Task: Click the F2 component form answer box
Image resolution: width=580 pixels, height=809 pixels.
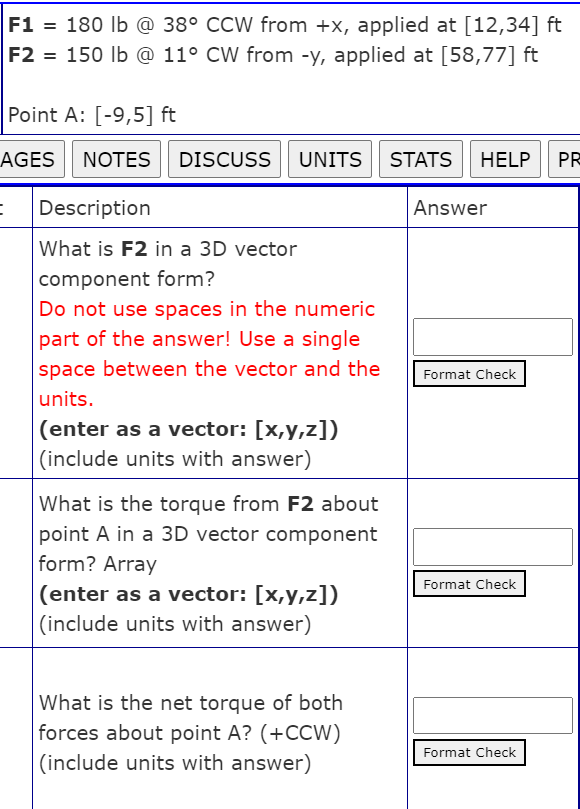Action: 492,337
